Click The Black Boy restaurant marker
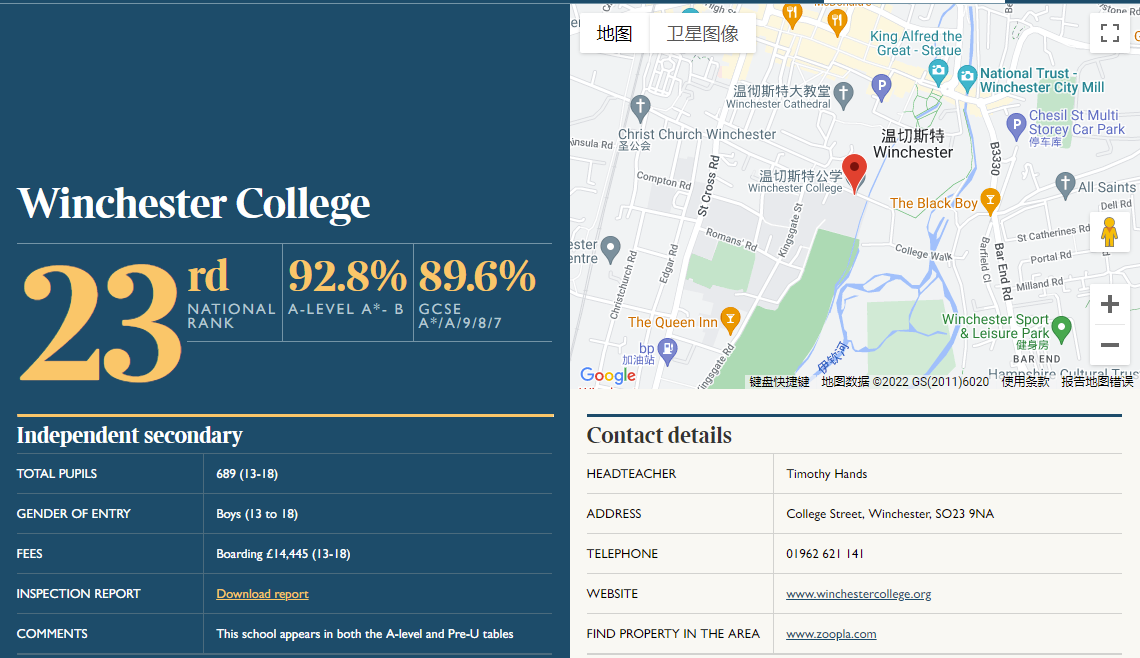 (990, 201)
